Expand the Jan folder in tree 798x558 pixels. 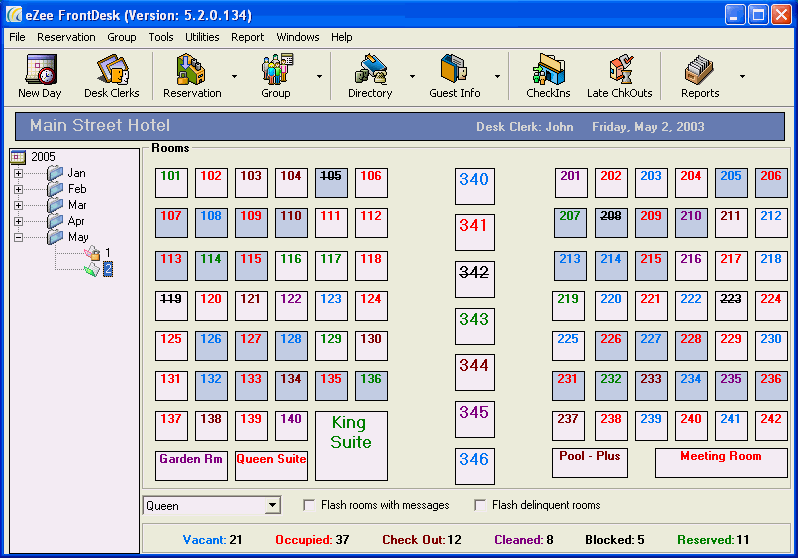click(x=18, y=173)
